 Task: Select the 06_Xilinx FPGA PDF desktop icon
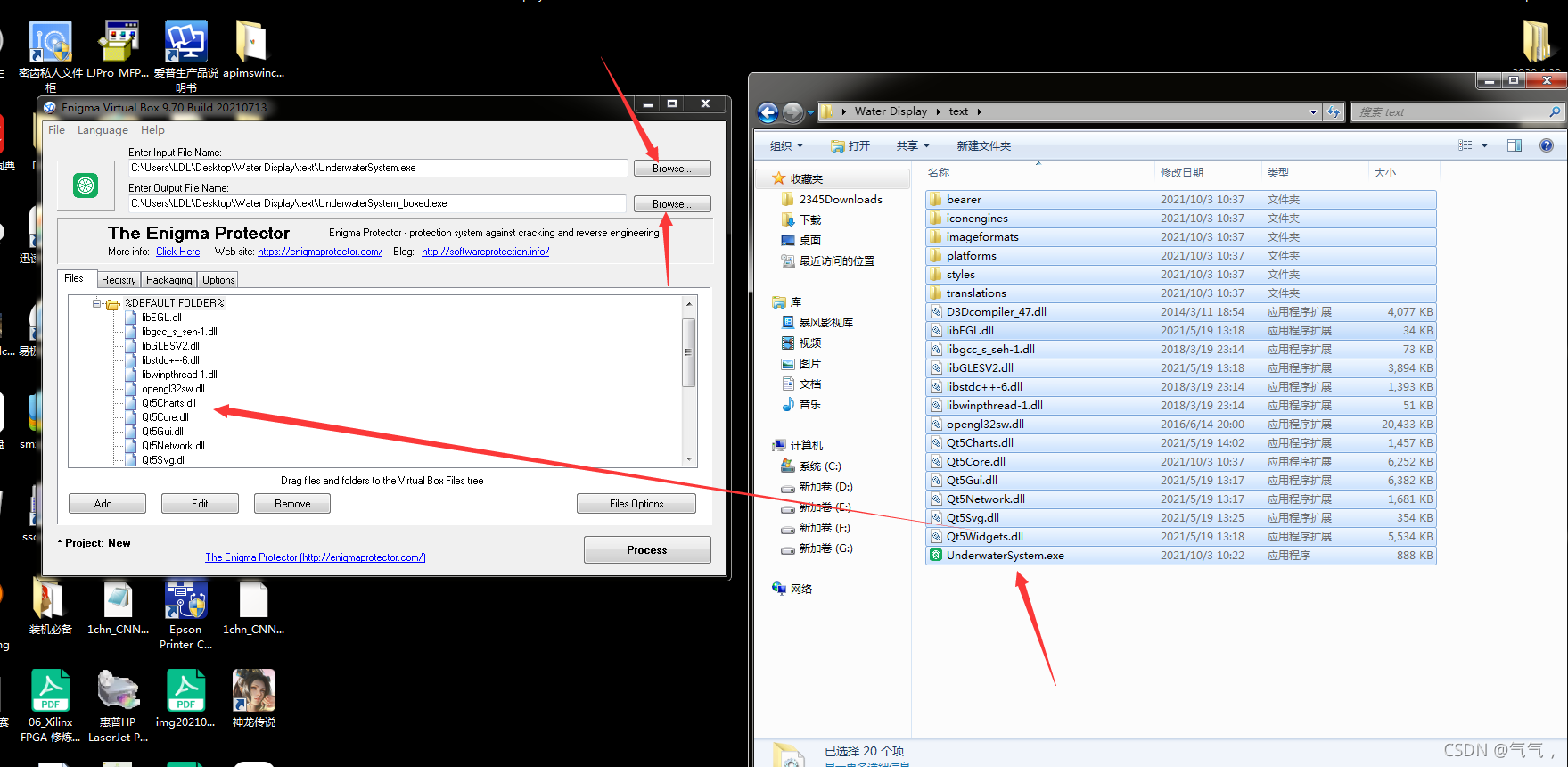[50, 705]
